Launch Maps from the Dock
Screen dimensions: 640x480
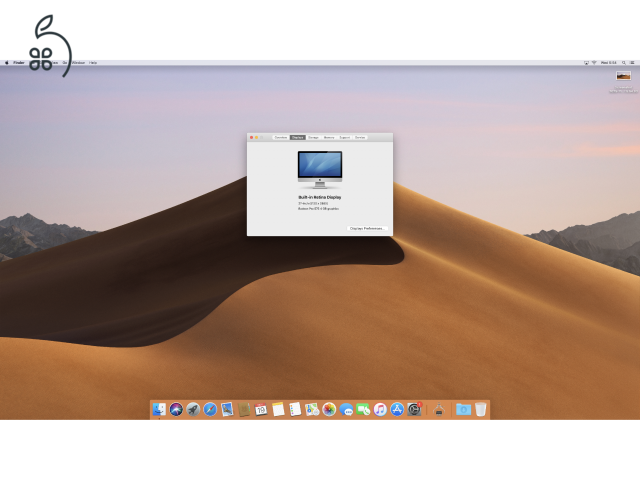click(312, 409)
